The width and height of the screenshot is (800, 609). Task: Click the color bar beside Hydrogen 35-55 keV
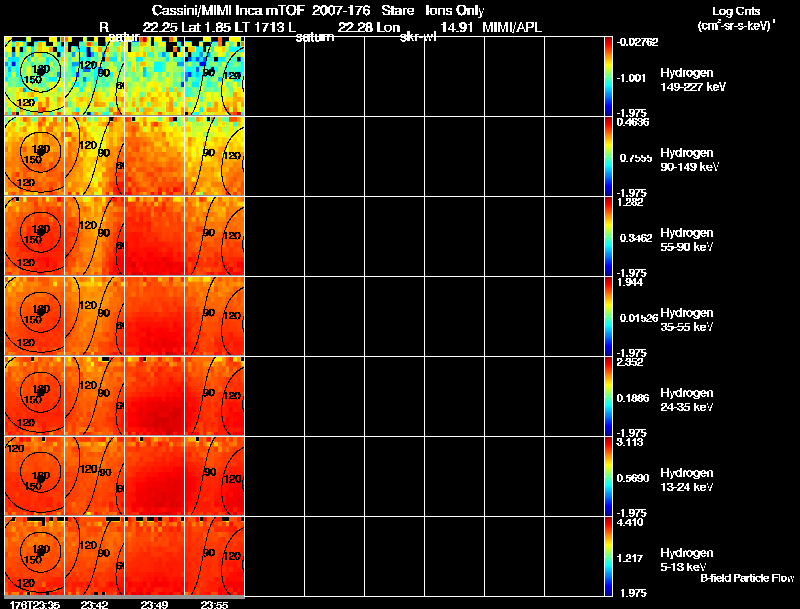(608, 317)
